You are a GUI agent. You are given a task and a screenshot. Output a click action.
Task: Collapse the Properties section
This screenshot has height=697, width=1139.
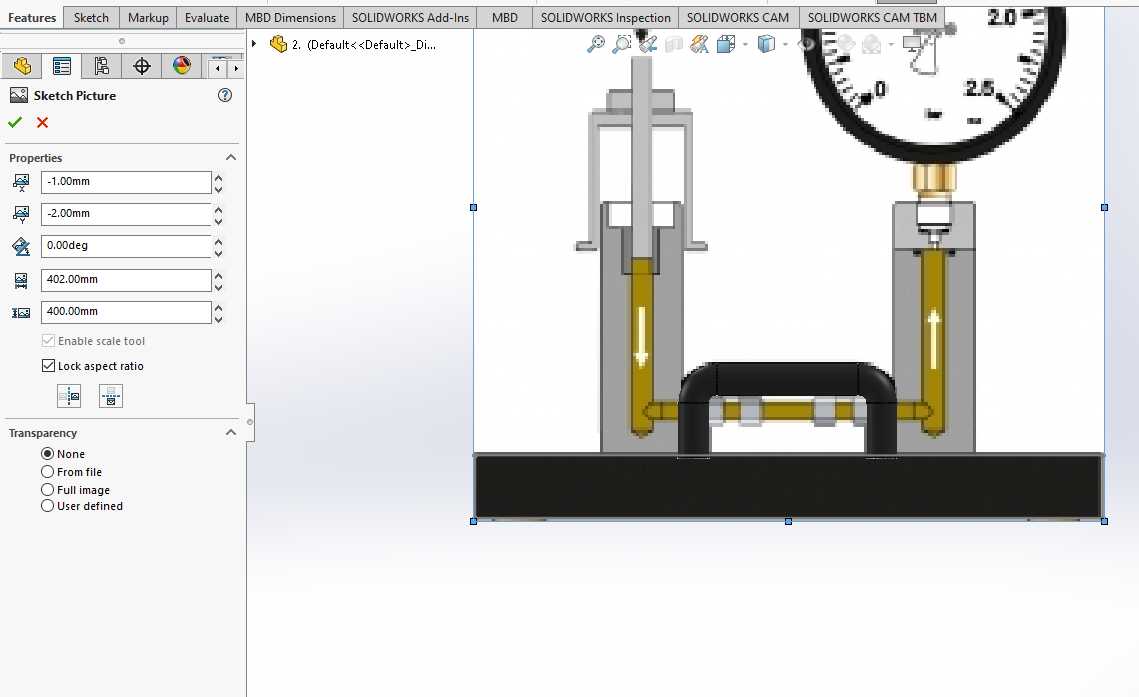(231, 158)
